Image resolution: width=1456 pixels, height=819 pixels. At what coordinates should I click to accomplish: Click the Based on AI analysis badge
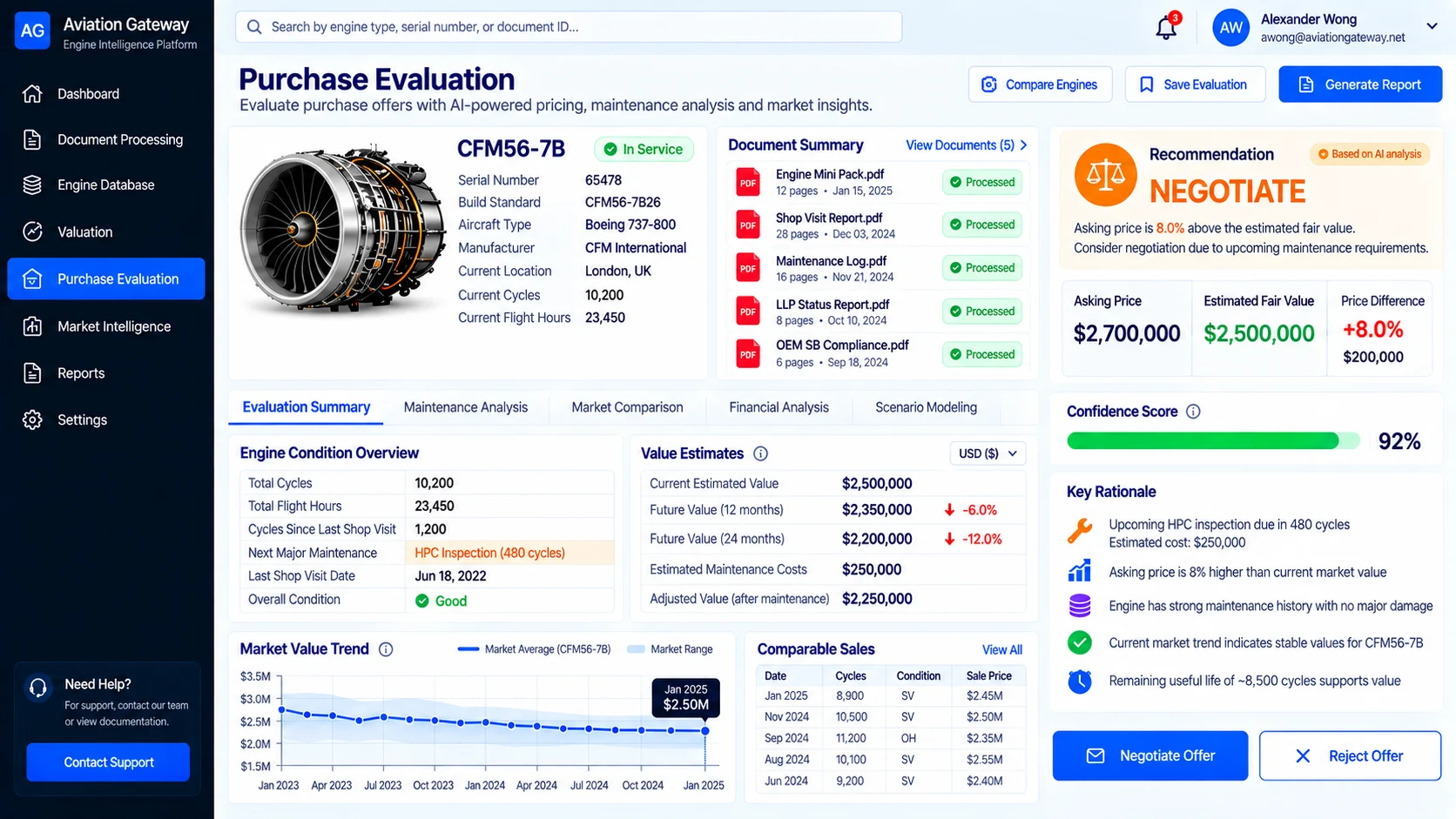(x=1370, y=154)
